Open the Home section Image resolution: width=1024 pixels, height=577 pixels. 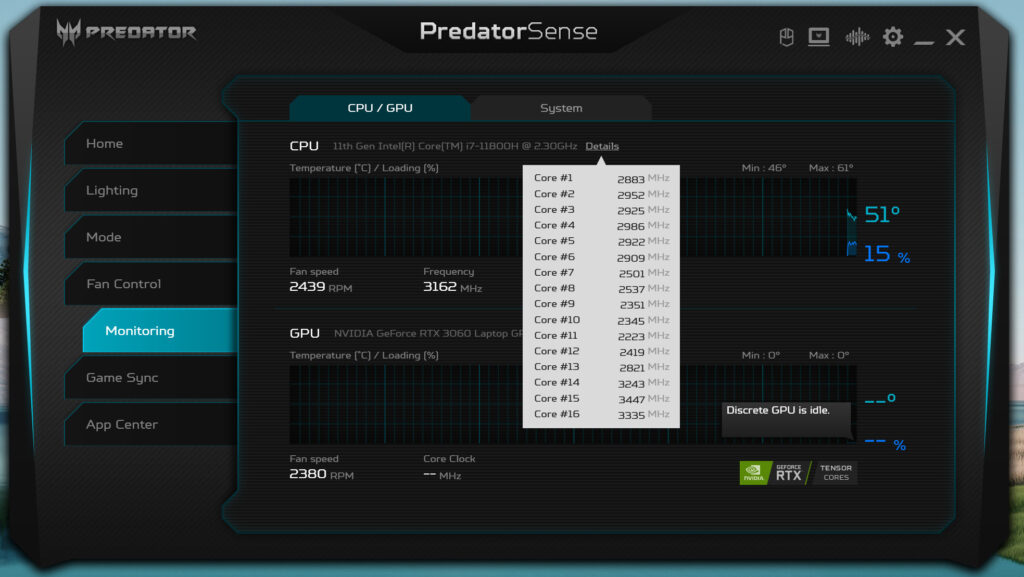[151, 143]
